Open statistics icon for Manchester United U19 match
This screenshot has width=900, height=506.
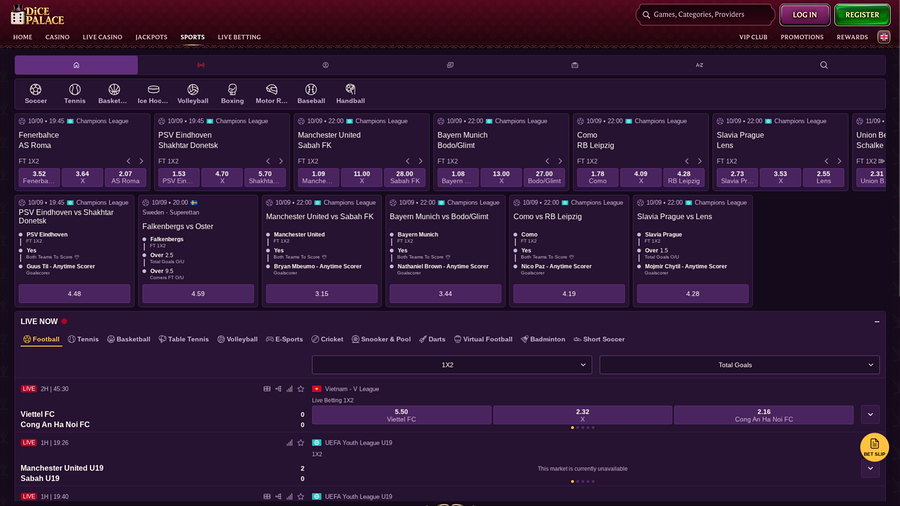(x=289, y=443)
